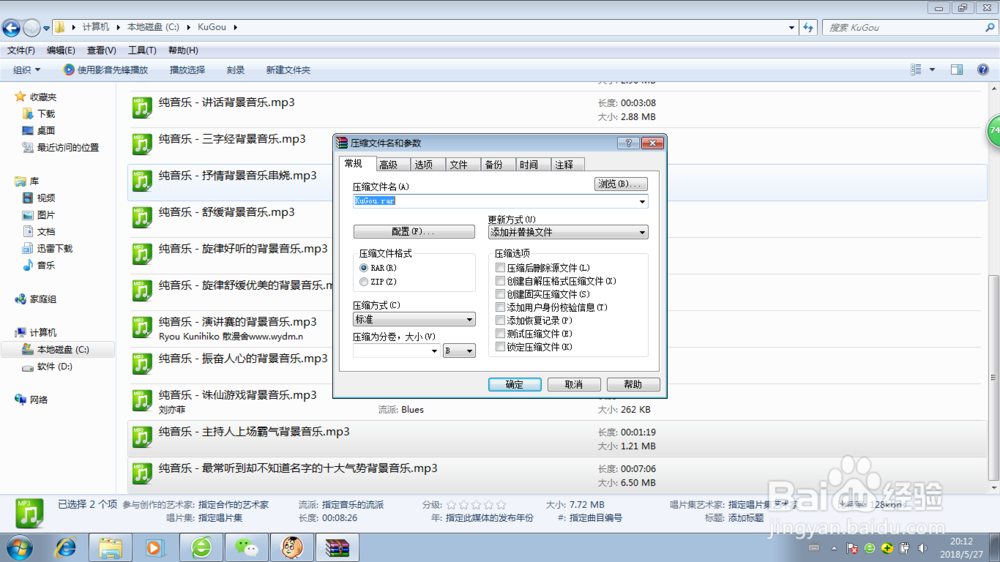
Task: Open the archive file name dropdown arrow
Action: [x=642, y=201]
